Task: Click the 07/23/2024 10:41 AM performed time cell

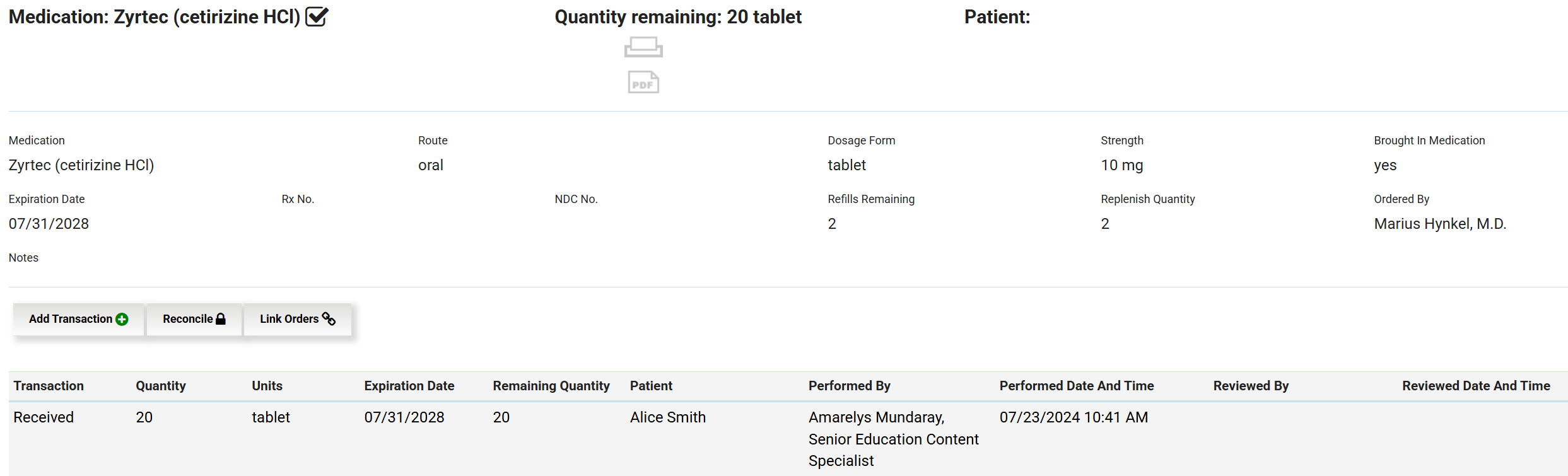Action: click(1073, 417)
